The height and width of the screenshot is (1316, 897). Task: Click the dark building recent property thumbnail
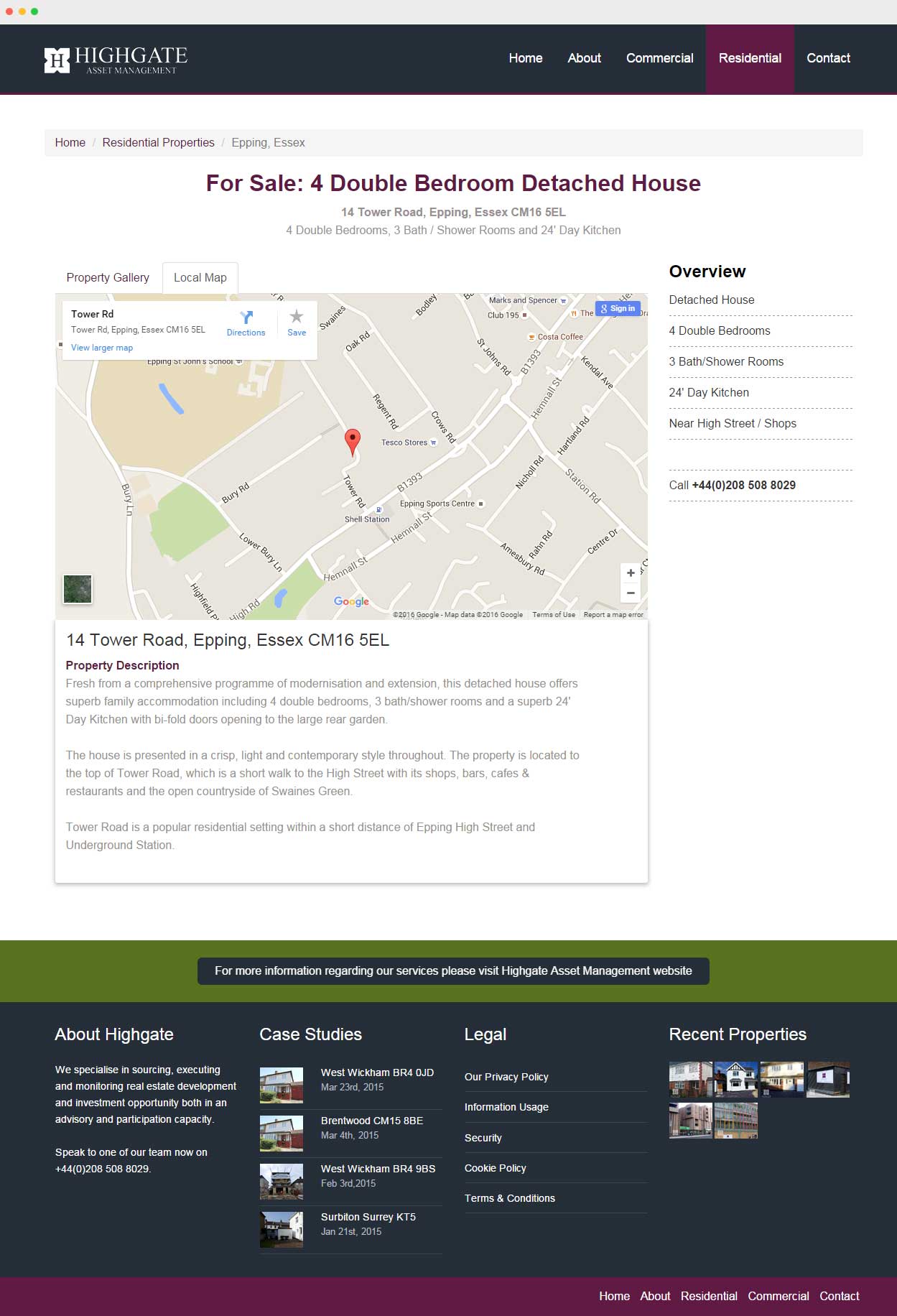click(x=828, y=1080)
